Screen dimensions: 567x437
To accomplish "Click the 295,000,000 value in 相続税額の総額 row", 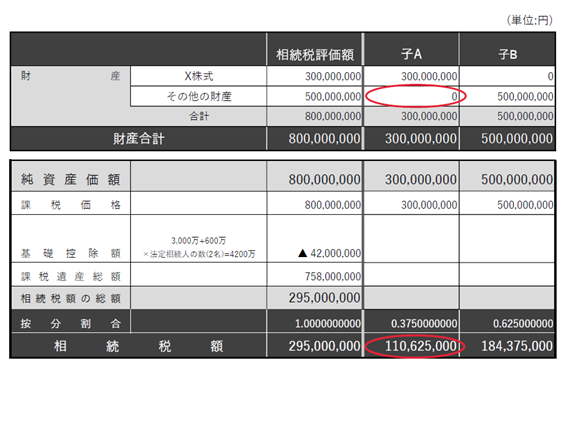I will point(324,298).
